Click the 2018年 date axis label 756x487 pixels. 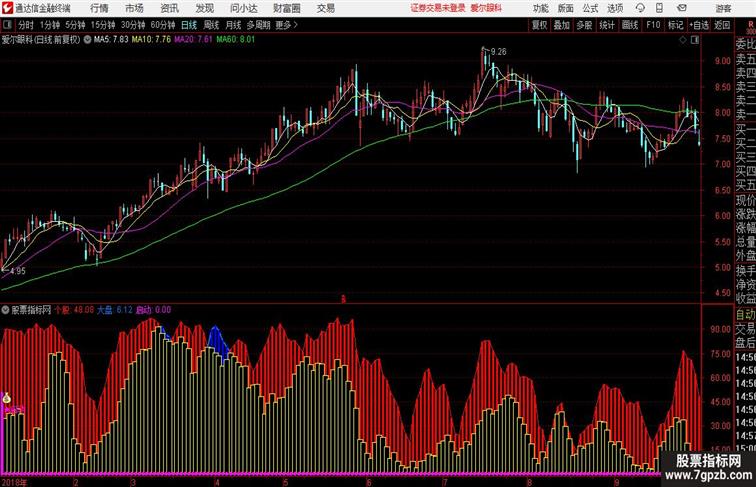15,482
